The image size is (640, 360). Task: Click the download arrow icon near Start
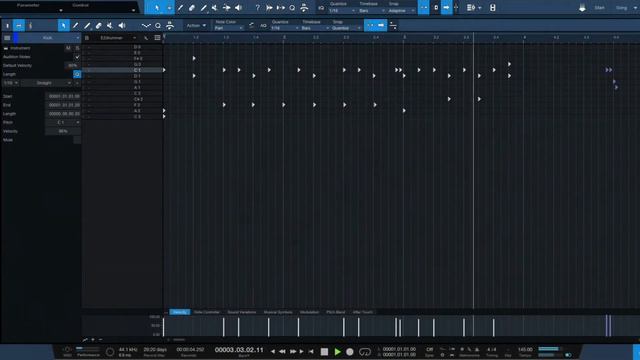click(582, 8)
